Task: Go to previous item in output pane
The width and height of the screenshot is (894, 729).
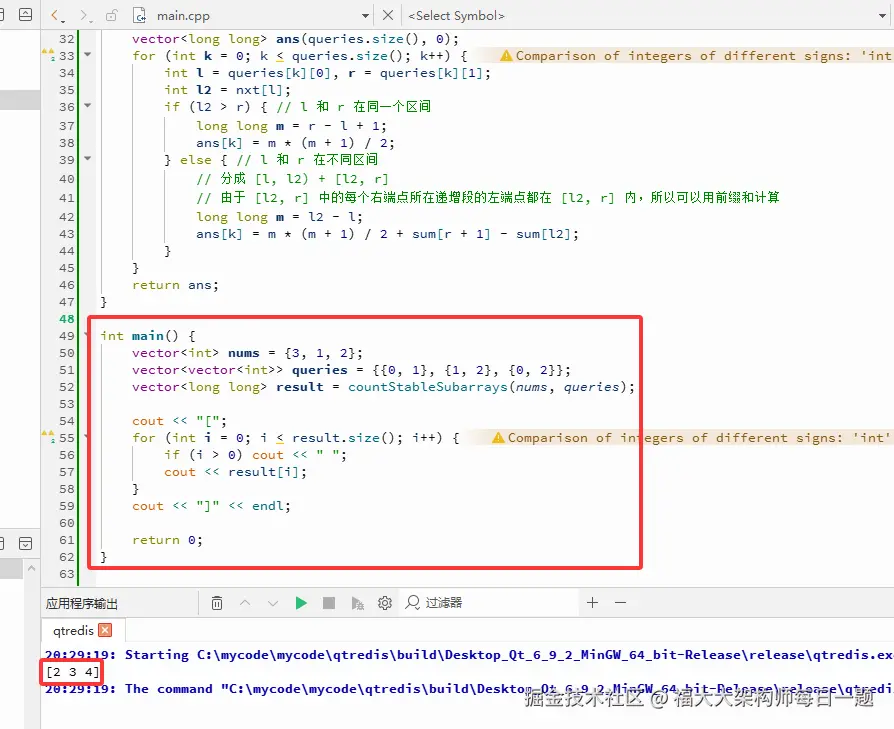Action: click(245, 603)
